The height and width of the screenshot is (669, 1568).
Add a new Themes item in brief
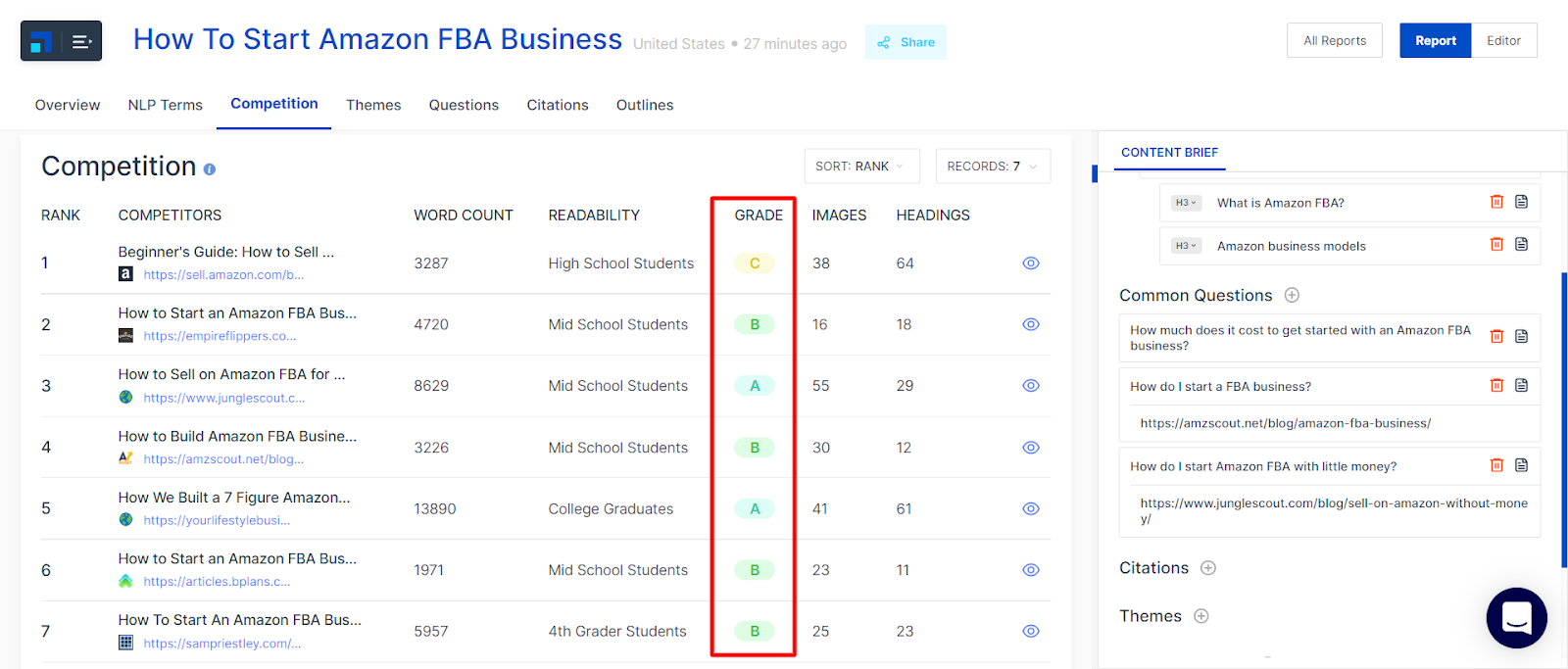(x=1201, y=616)
